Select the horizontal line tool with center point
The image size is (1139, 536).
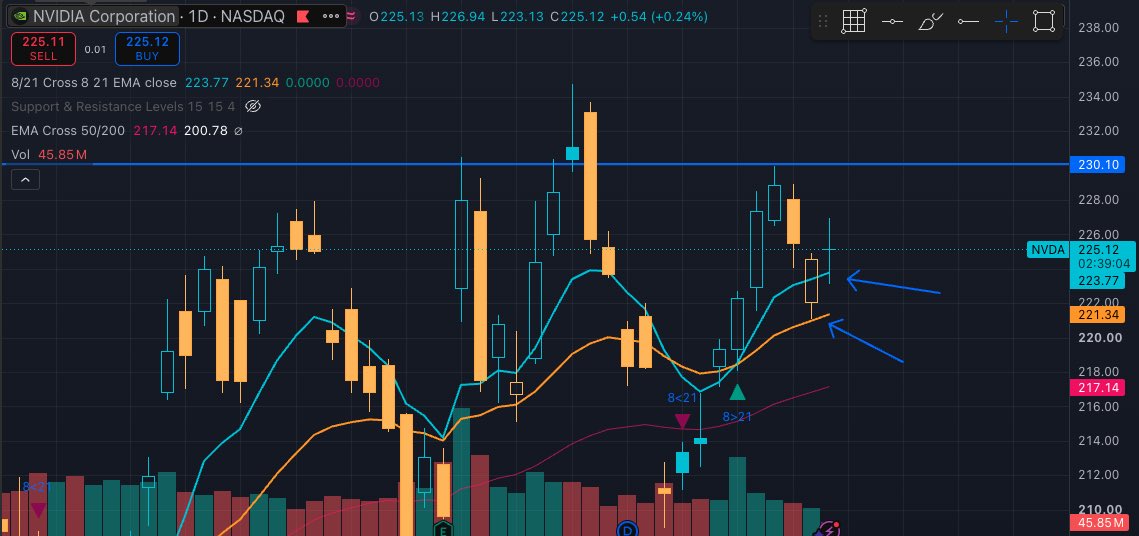[x=892, y=22]
